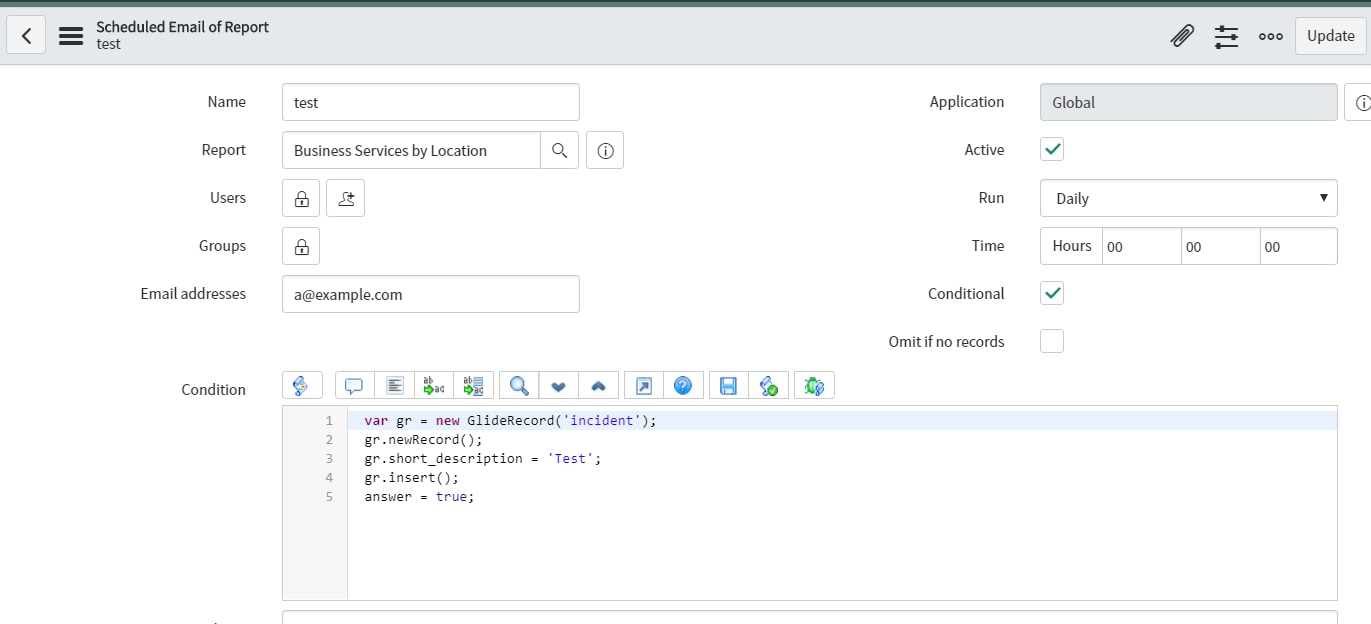Image resolution: width=1371 pixels, height=624 pixels.
Task: Show Application info icon beside Global
Action: coord(1361,102)
